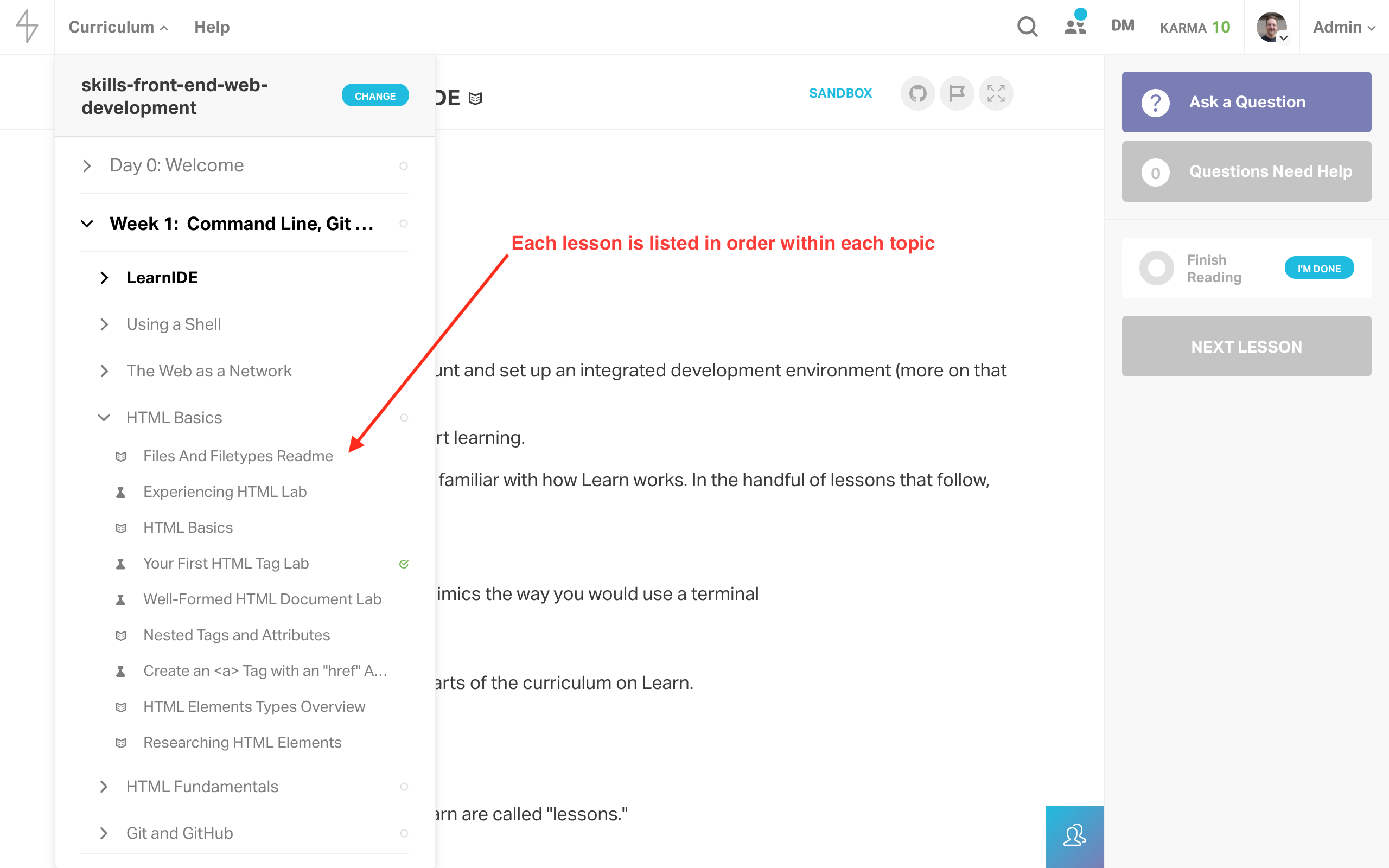The width and height of the screenshot is (1389, 868).
Task: Expand the LearnIDE topic section
Action: point(105,278)
